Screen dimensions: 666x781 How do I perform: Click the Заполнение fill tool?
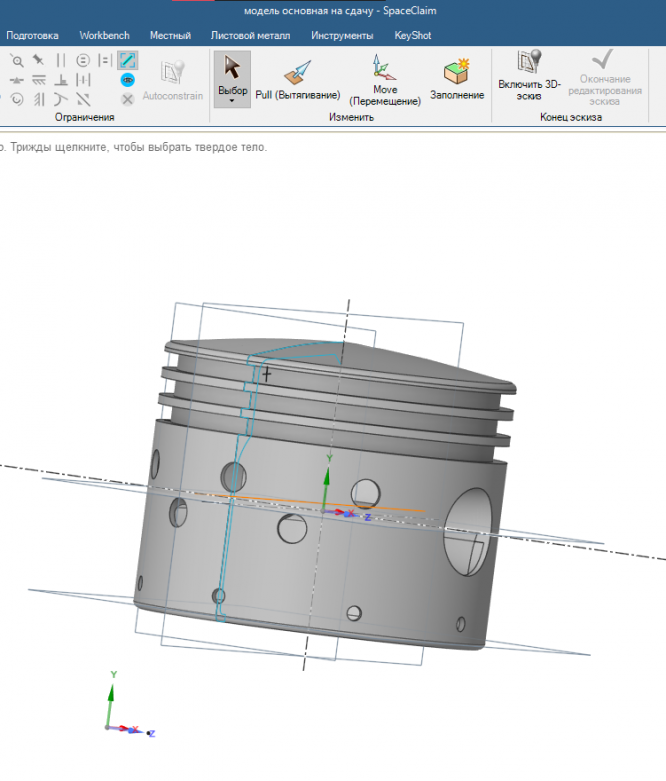pyautogui.click(x=457, y=80)
